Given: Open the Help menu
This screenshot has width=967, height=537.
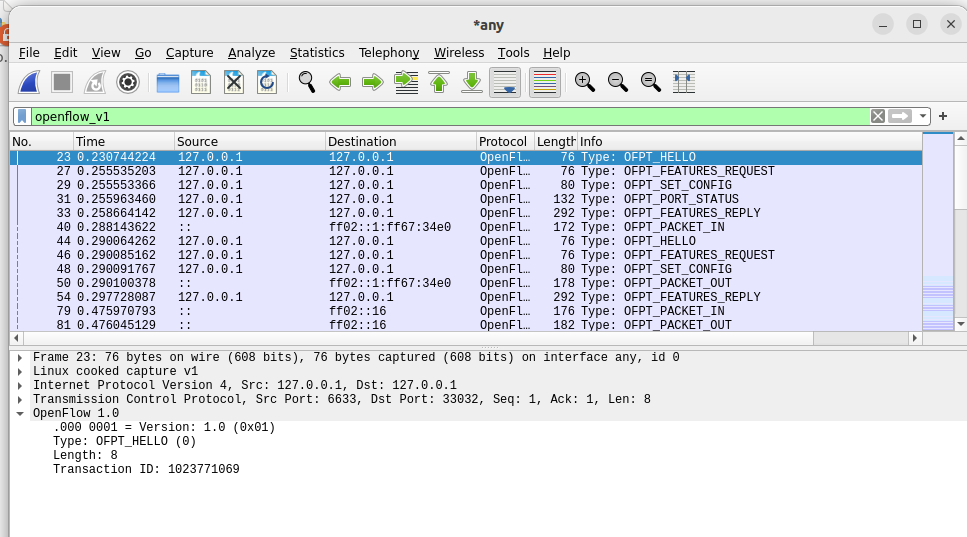Looking at the screenshot, I should point(556,53).
